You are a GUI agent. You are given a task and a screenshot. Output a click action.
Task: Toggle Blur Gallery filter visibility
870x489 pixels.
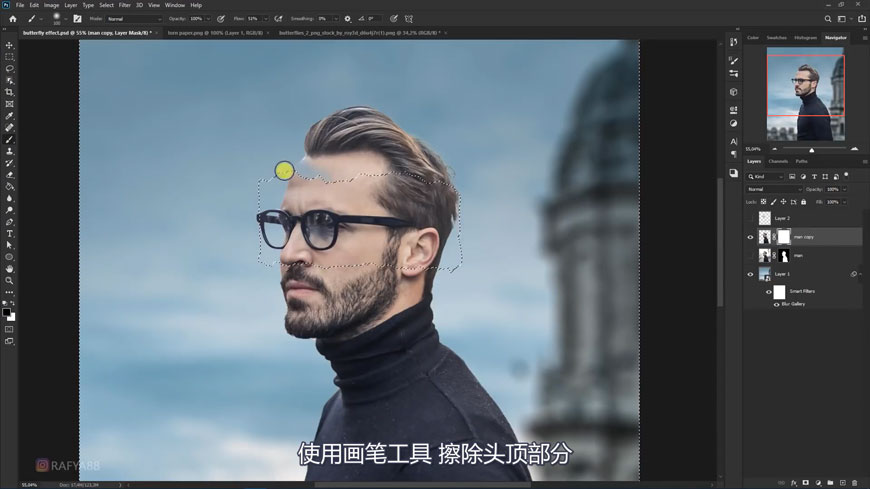[776, 304]
